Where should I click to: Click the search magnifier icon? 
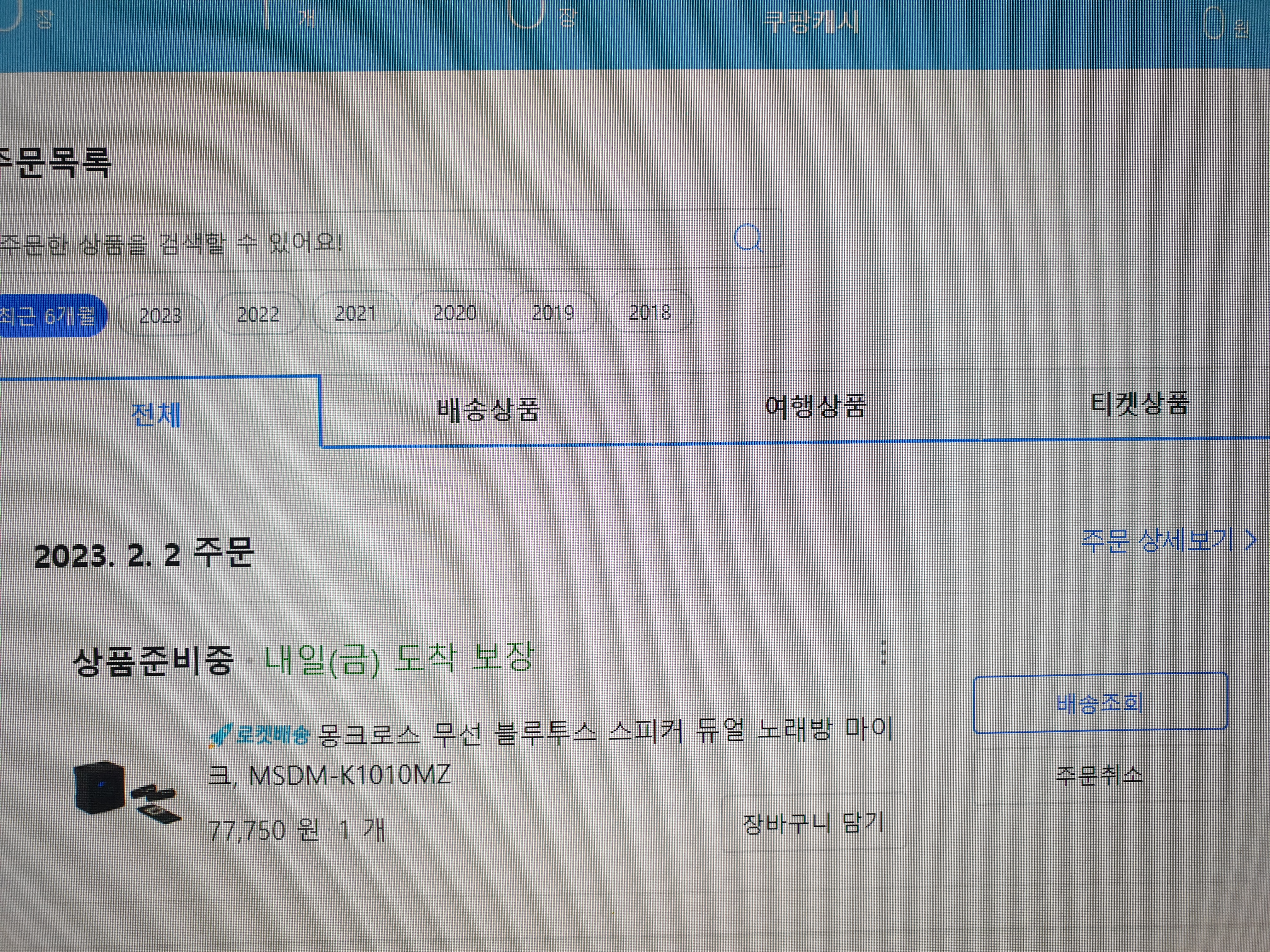[748, 238]
